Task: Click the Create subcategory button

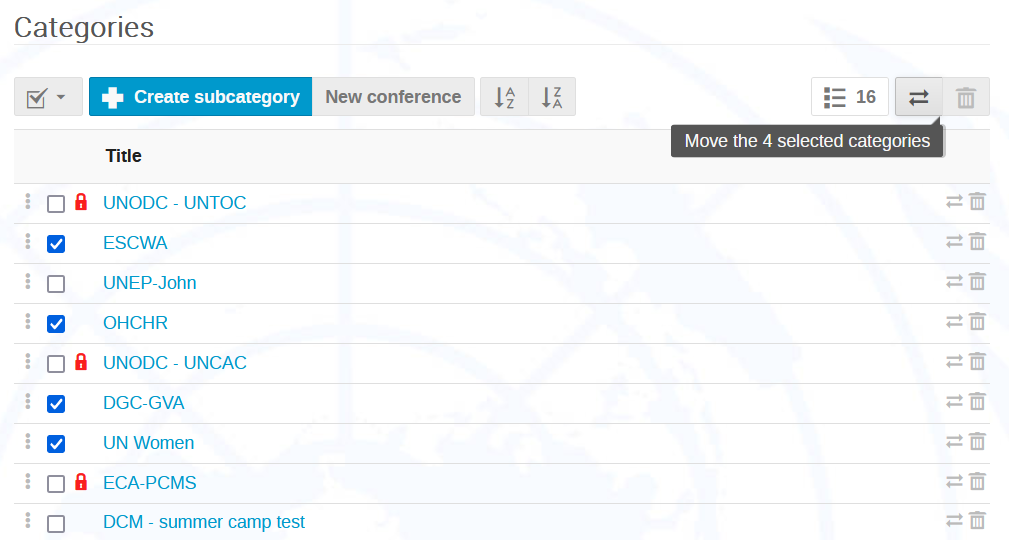Action: tap(201, 97)
